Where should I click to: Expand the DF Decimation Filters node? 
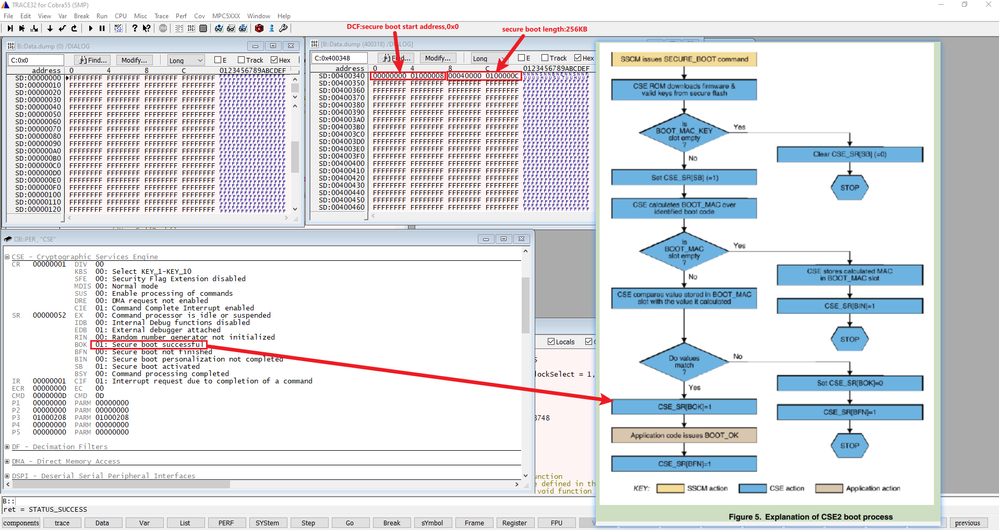click(x=7, y=447)
